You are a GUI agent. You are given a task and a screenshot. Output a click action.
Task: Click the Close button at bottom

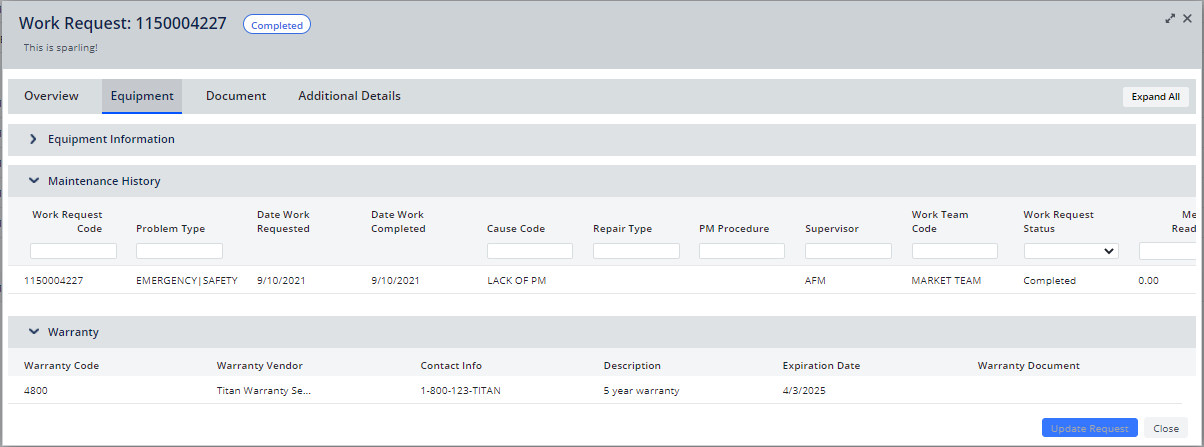[x=1166, y=428]
